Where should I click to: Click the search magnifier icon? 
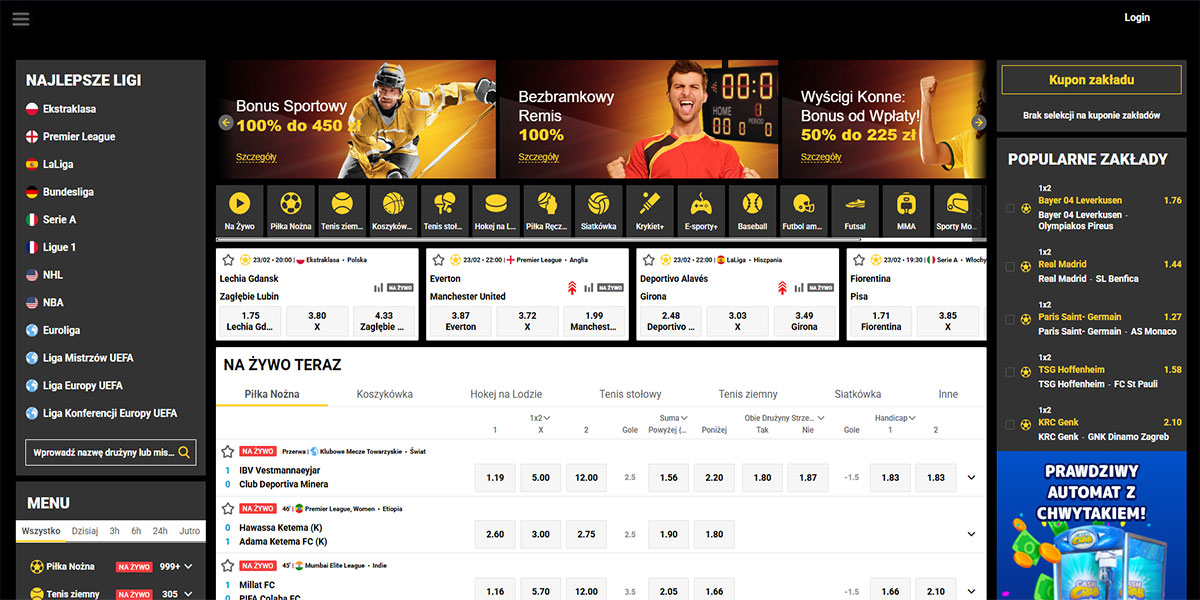[184, 453]
